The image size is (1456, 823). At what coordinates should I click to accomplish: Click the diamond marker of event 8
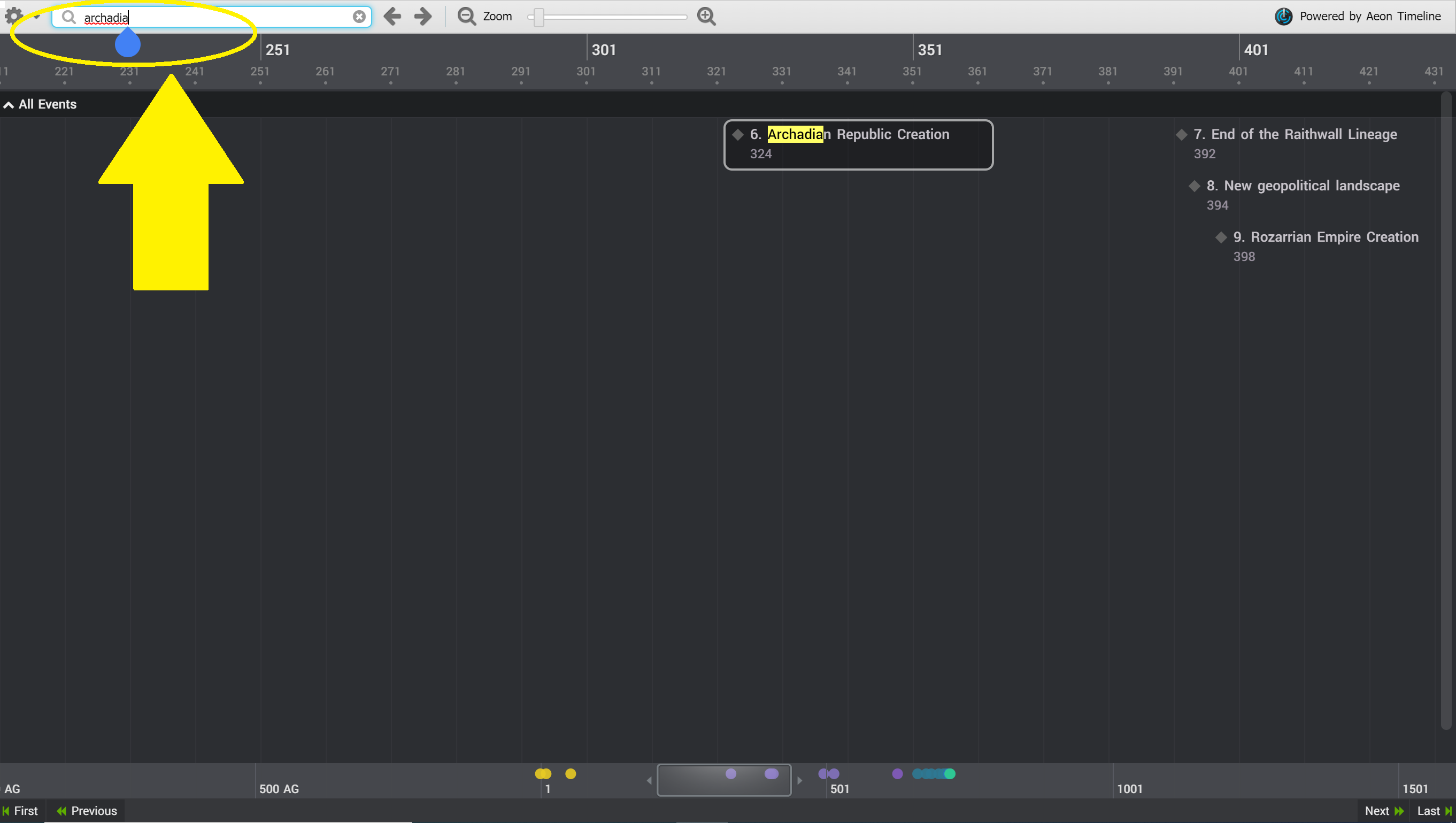(1195, 186)
